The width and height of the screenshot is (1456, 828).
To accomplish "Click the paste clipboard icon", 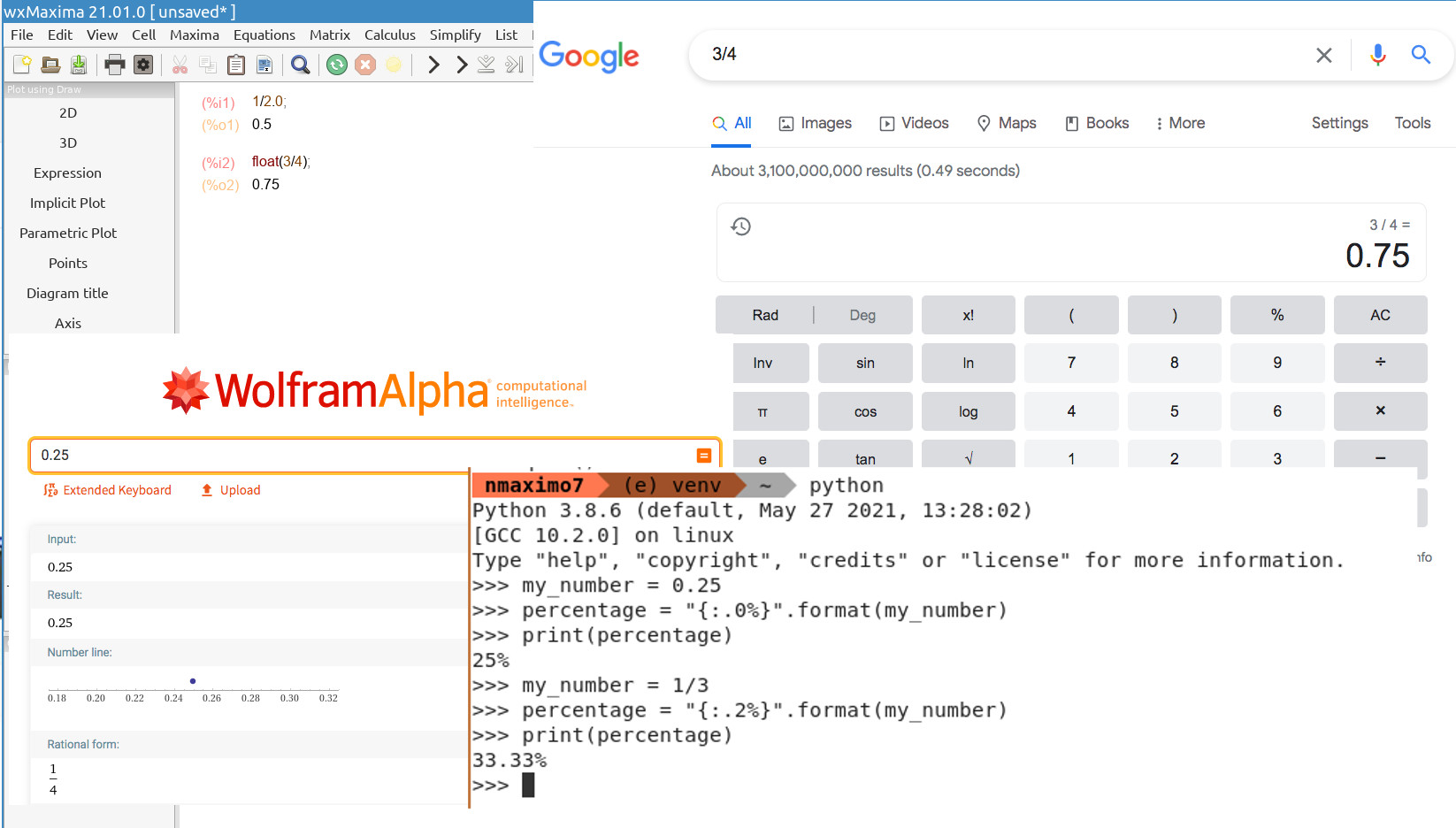I will tap(236, 65).
